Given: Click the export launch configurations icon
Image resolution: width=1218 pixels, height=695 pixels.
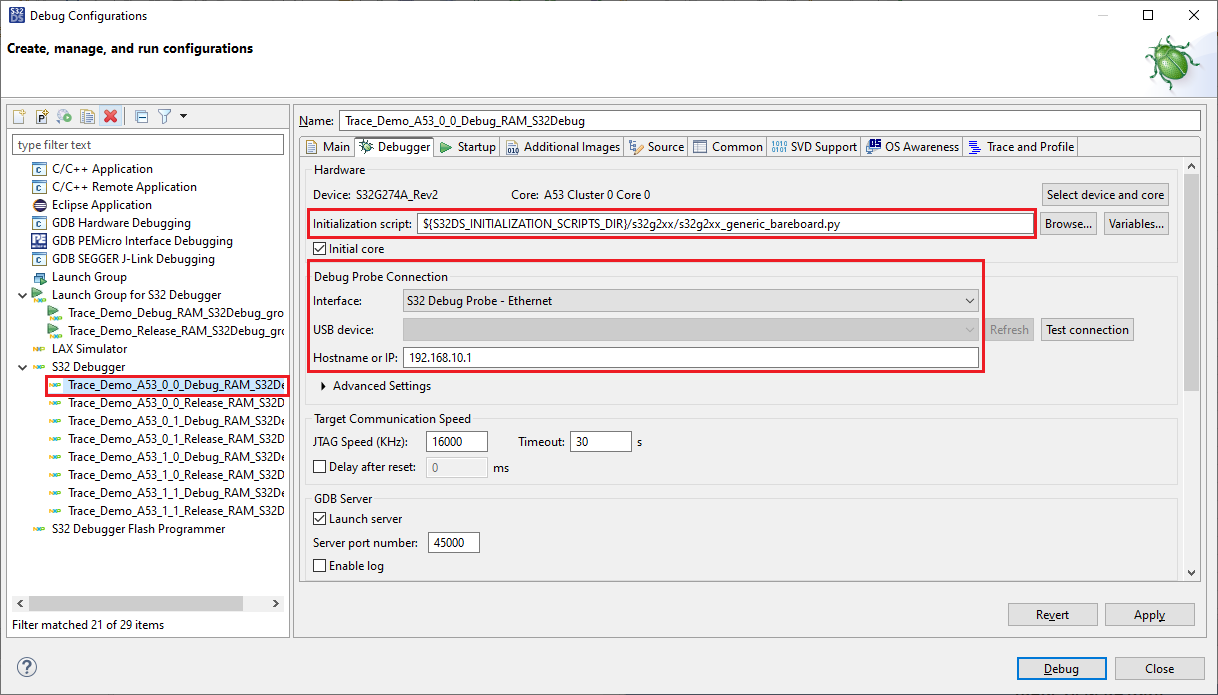Looking at the screenshot, I should 63,116.
